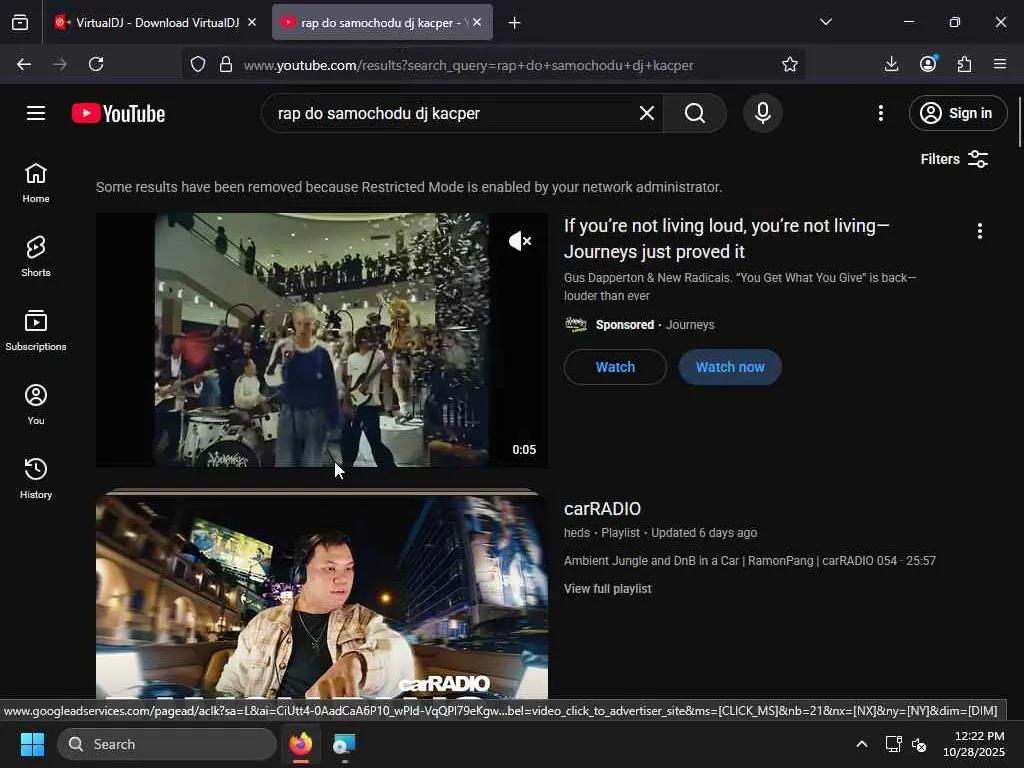Open the carRADIO playlist title

602,509
